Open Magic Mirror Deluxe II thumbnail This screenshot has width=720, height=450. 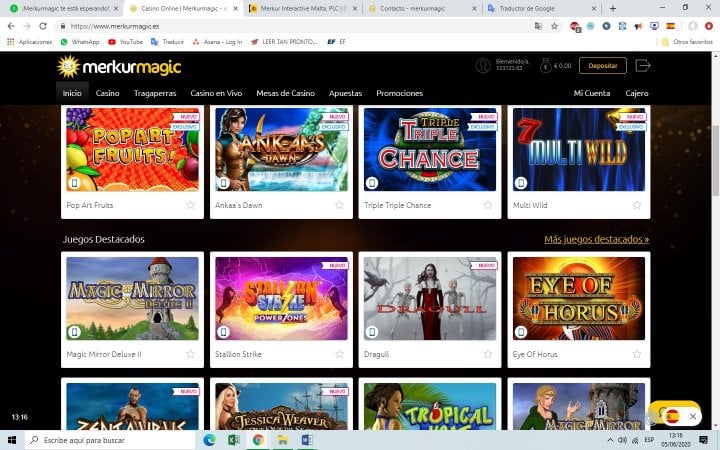[132, 298]
